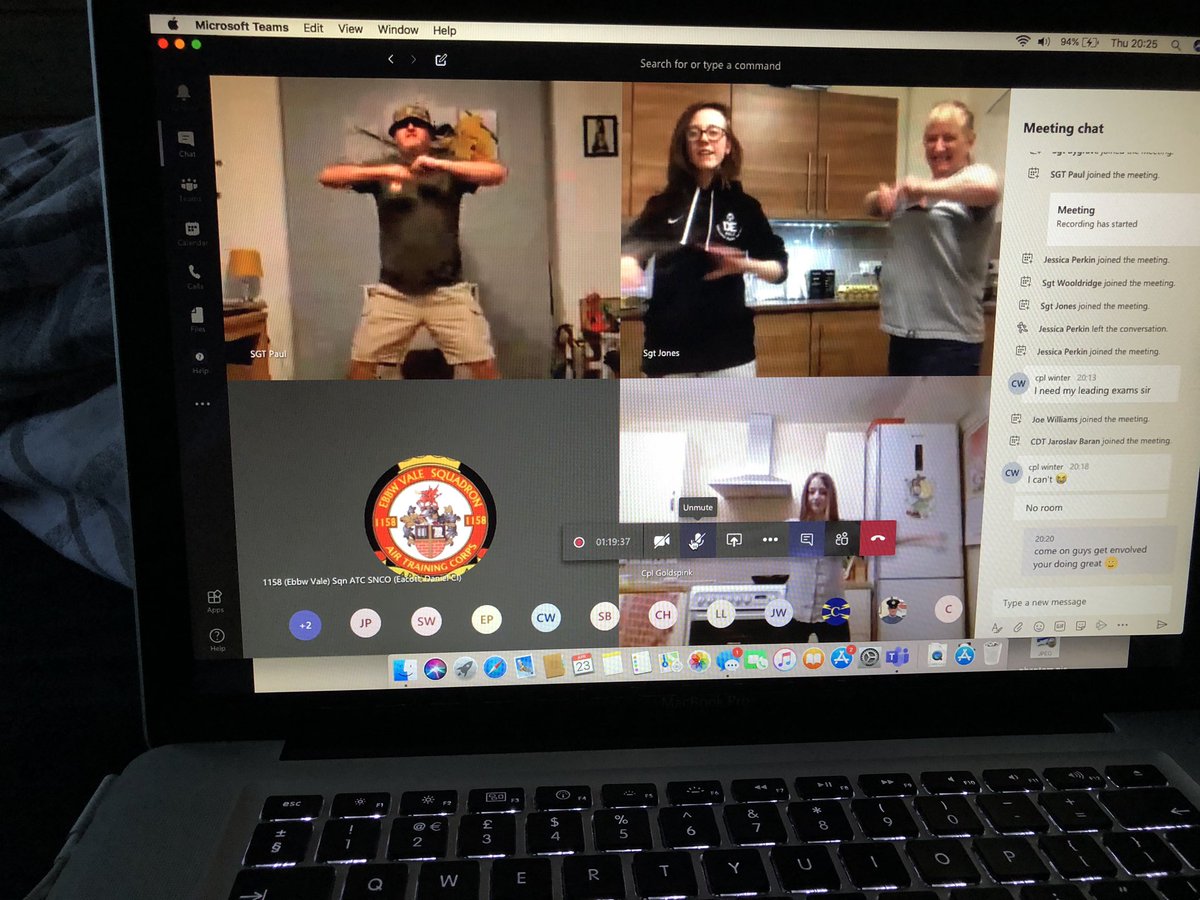Select participant JW avatar
Image resolution: width=1200 pixels, height=900 pixels.
pyautogui.click(x=777, y=610)
